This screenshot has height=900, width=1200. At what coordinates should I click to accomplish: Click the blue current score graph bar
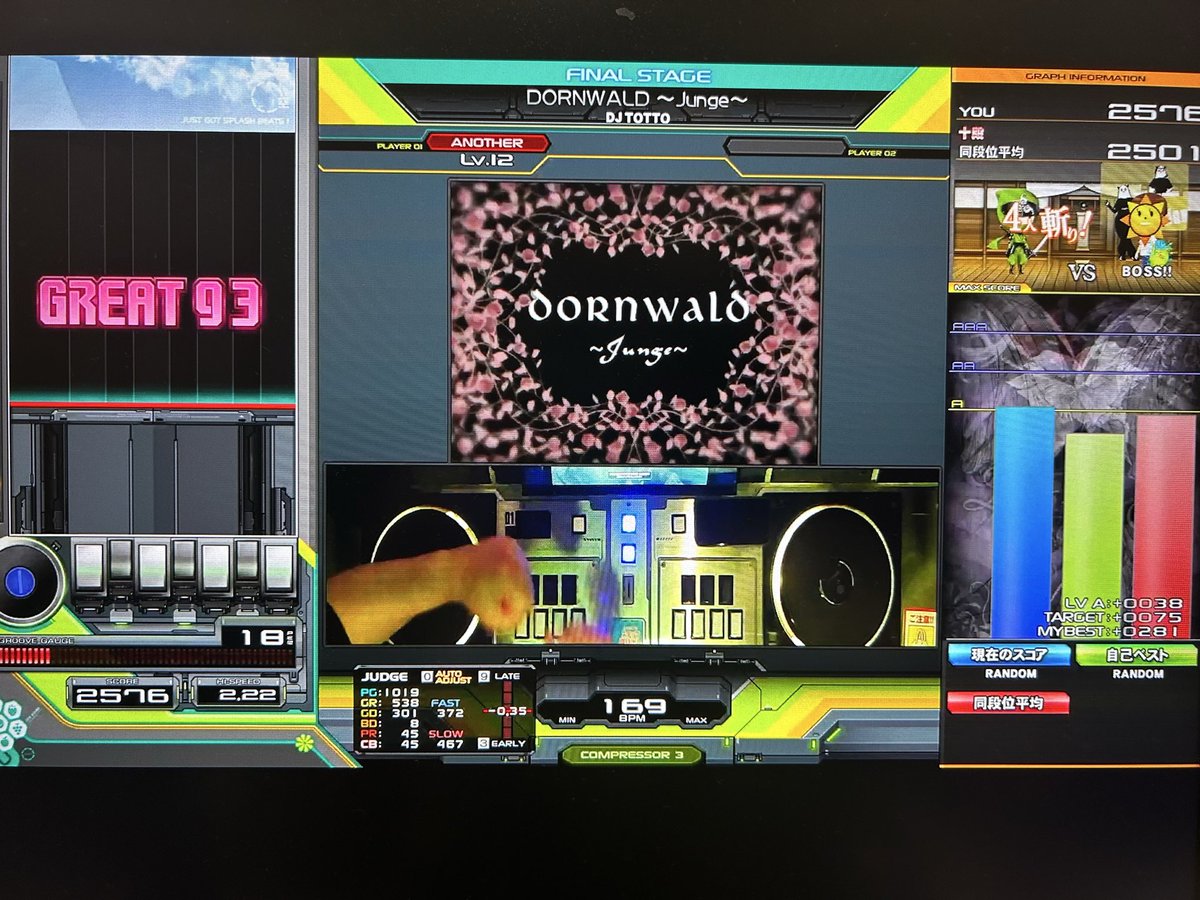(1023, 520)
